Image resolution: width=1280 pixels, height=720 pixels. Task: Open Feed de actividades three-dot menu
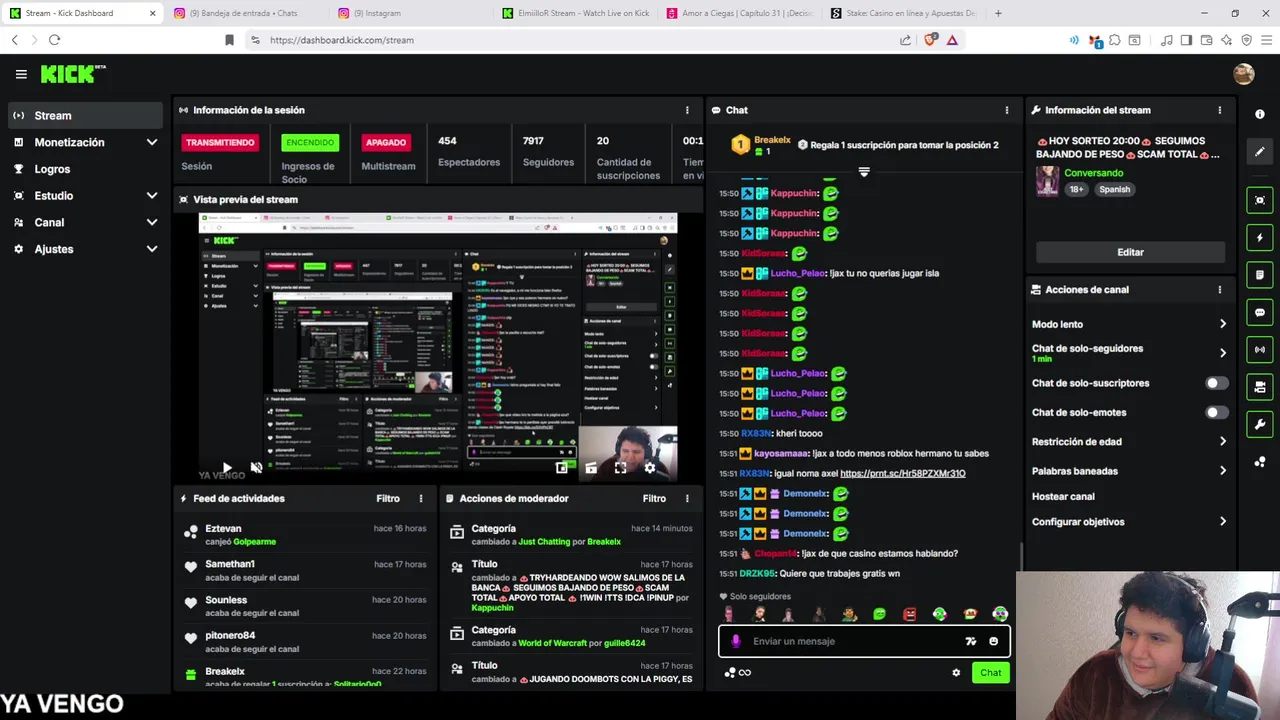(x=421, y=498)
